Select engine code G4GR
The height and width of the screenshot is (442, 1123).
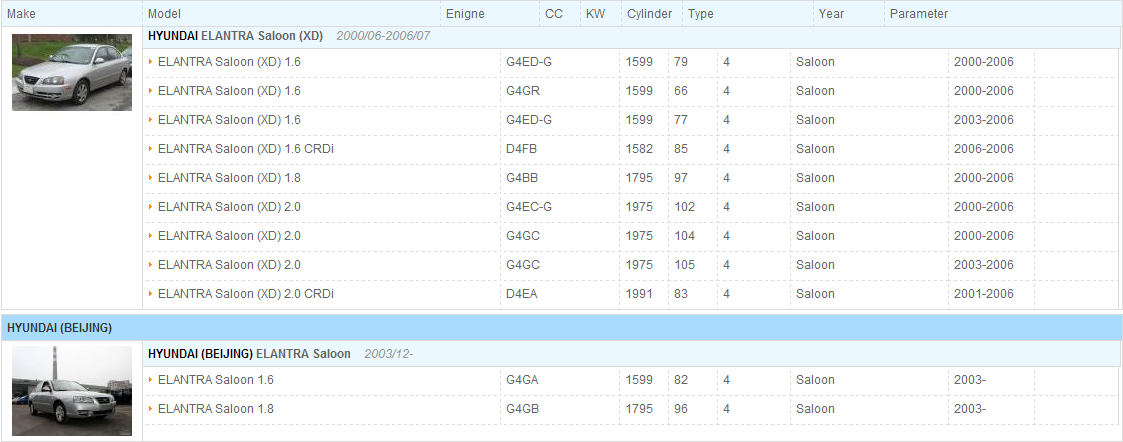click(x=523, y=91)
